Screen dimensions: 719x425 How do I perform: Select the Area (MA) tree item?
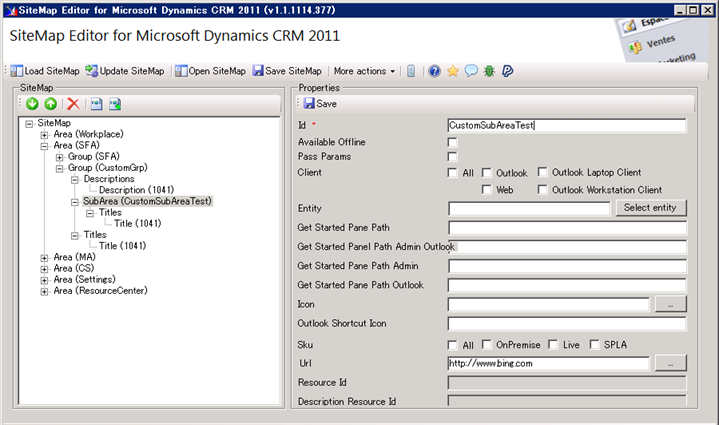click(74, 257)
